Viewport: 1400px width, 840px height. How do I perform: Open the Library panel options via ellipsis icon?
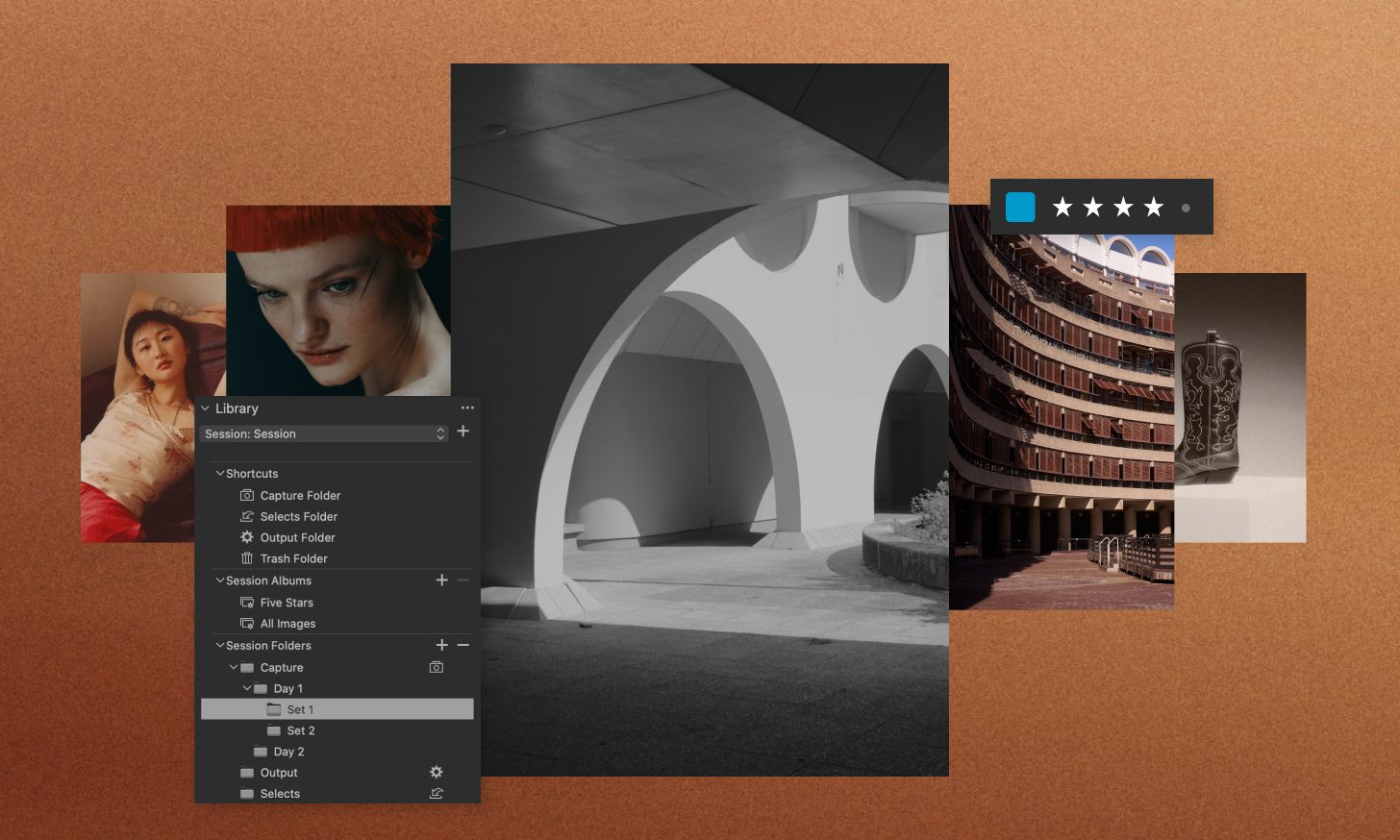coord(468,407)
